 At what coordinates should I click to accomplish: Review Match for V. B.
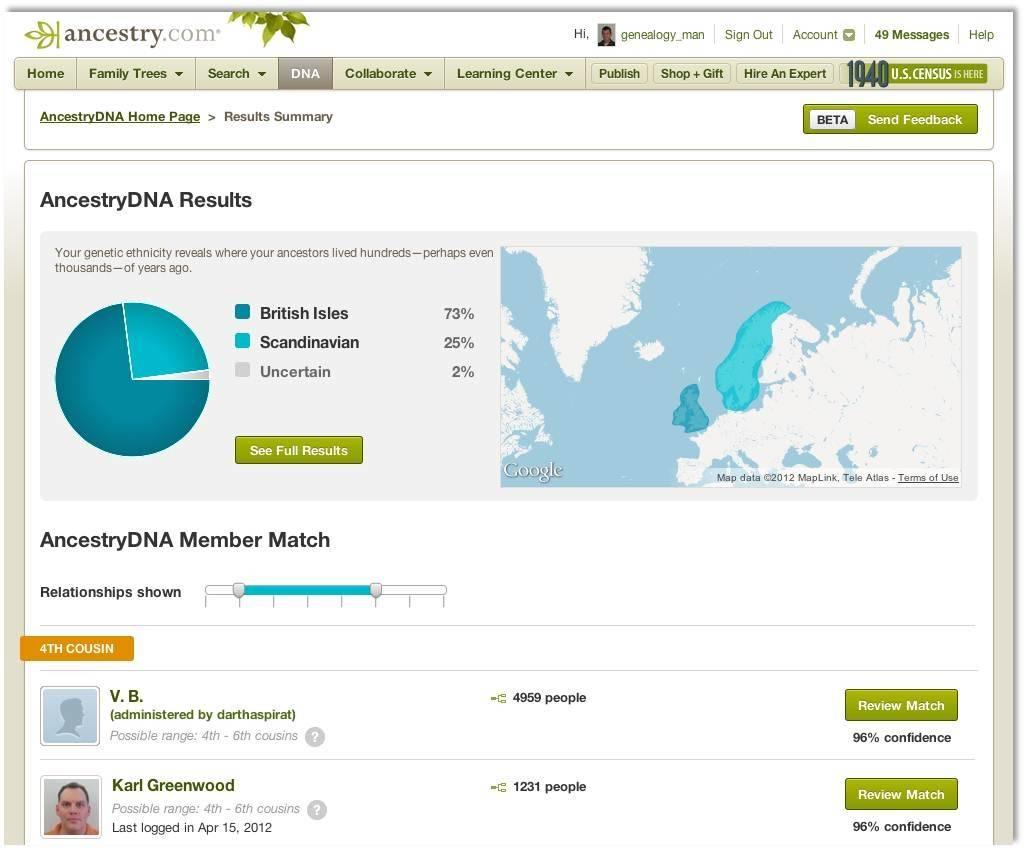tap(900, 706)
